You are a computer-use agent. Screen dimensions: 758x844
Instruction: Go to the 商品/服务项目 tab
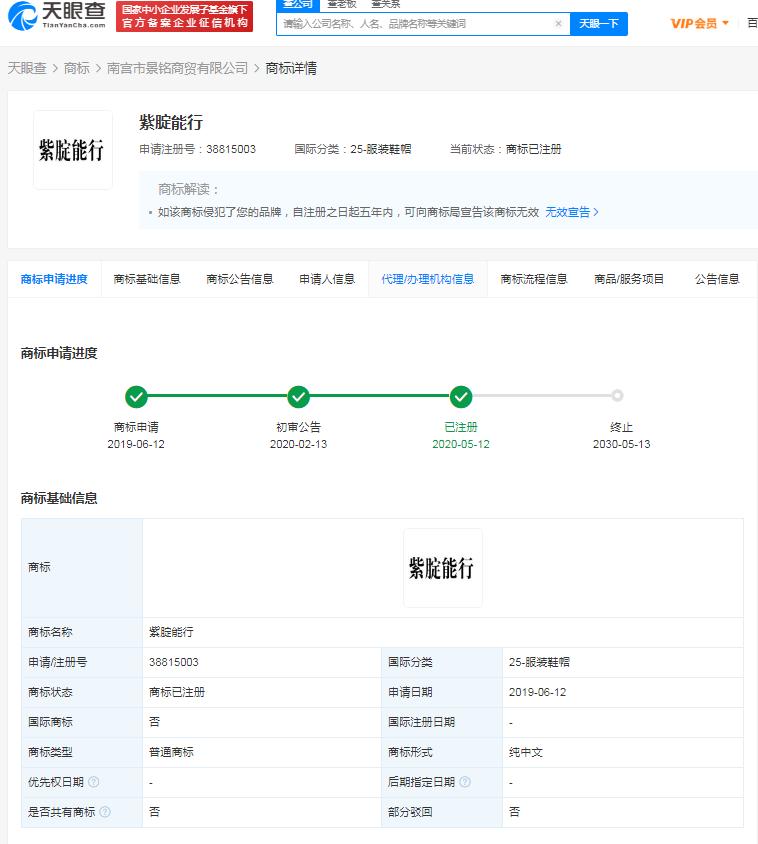point(629,279)
